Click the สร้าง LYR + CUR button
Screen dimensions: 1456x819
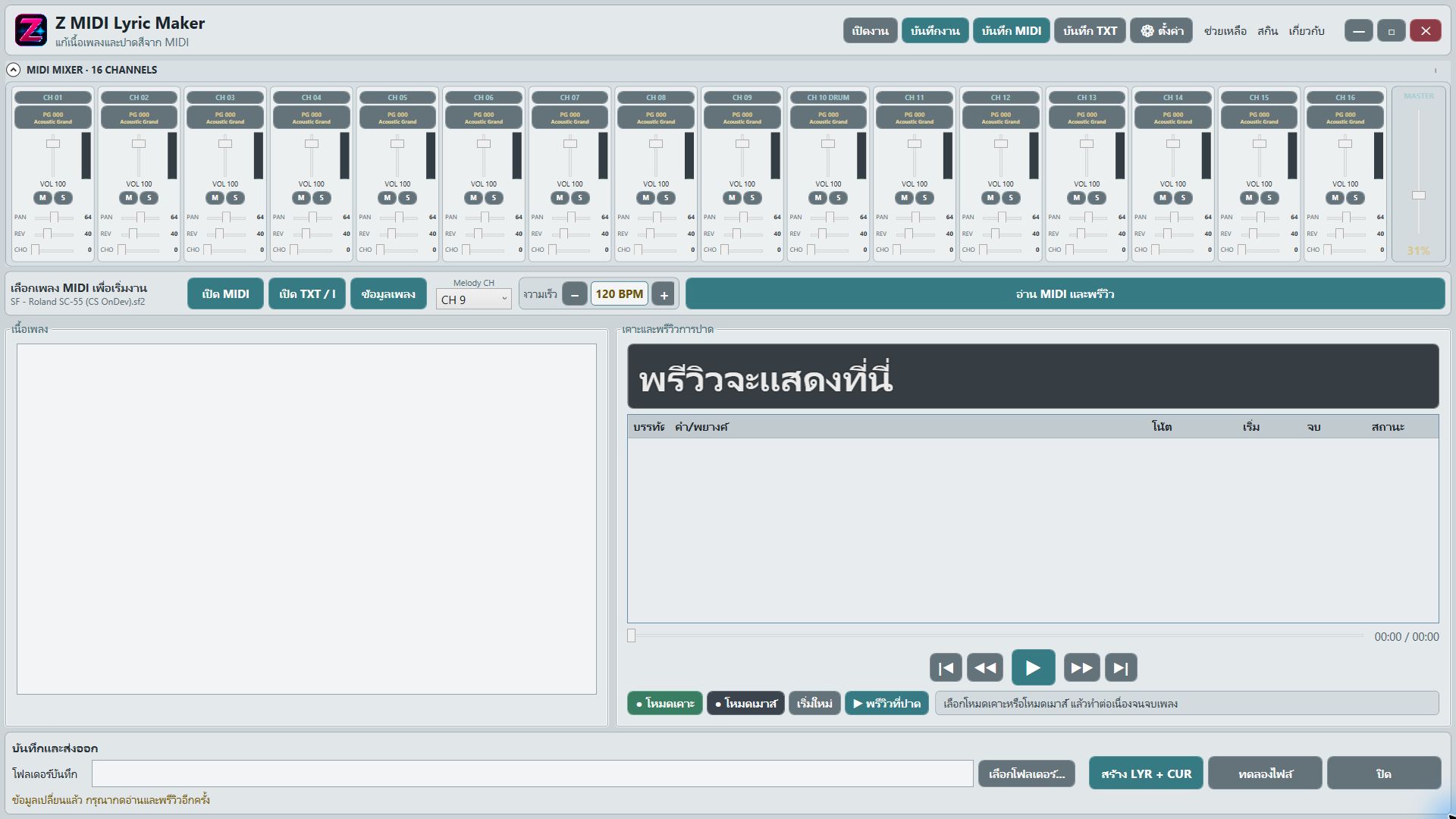click(x=1146, y=773)
